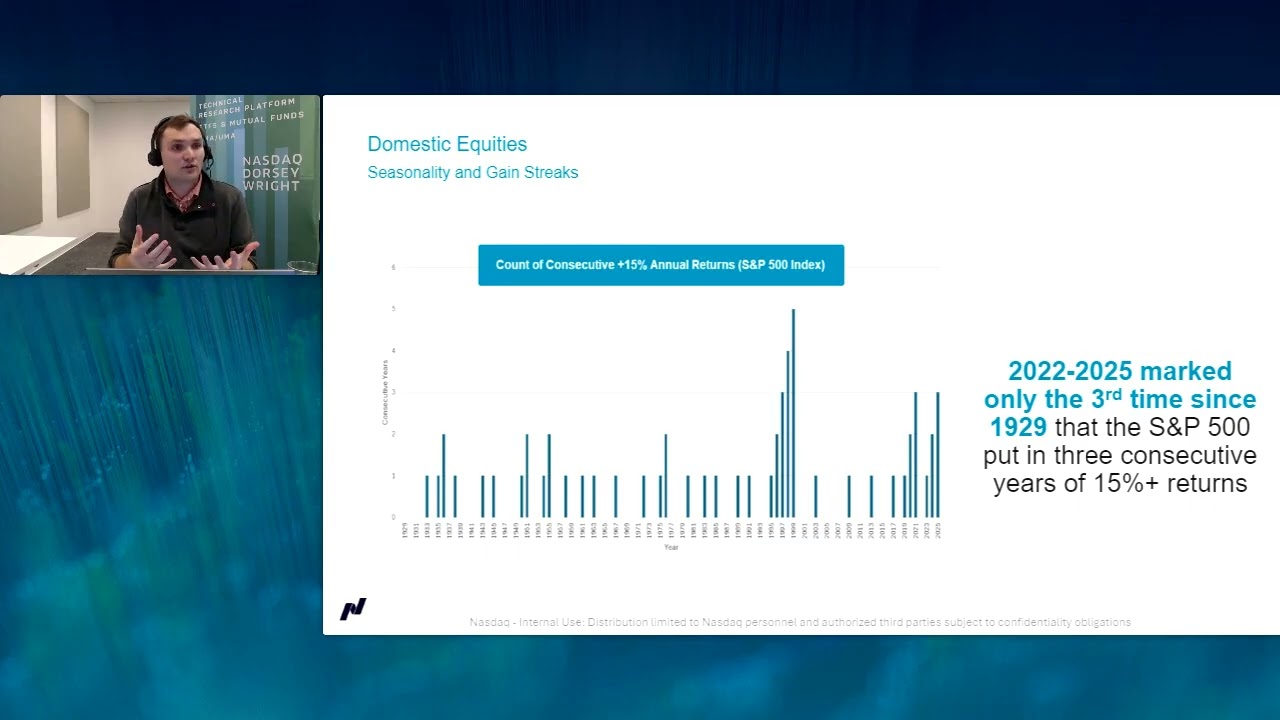The image size is (1280, 720).
Task: Click the last chart bar for 2025
Action: coord(937,455)
